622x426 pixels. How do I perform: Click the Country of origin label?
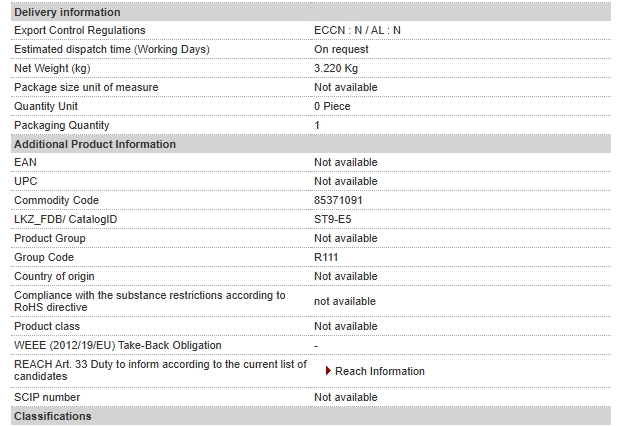tap(54, 276)
